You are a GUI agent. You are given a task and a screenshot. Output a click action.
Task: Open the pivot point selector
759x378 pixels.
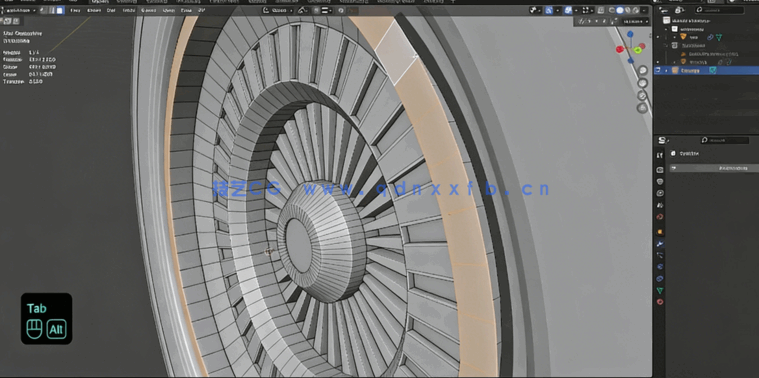[x=303, y=10]
